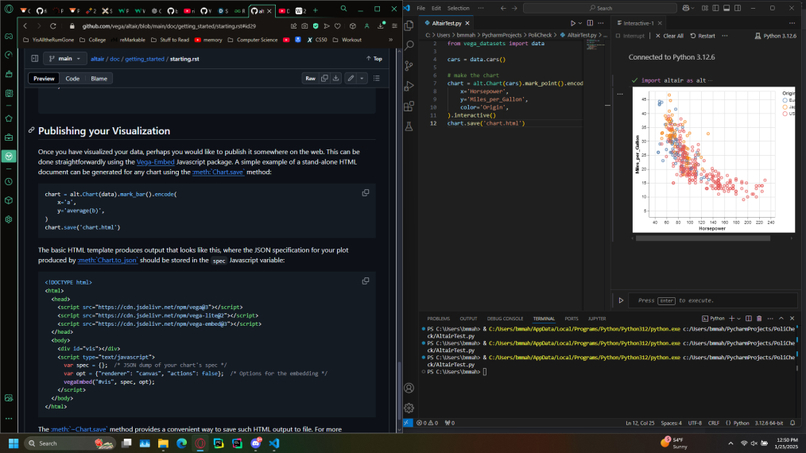Open the new terminal launch profile dropdown

click(x=739, y=319)
